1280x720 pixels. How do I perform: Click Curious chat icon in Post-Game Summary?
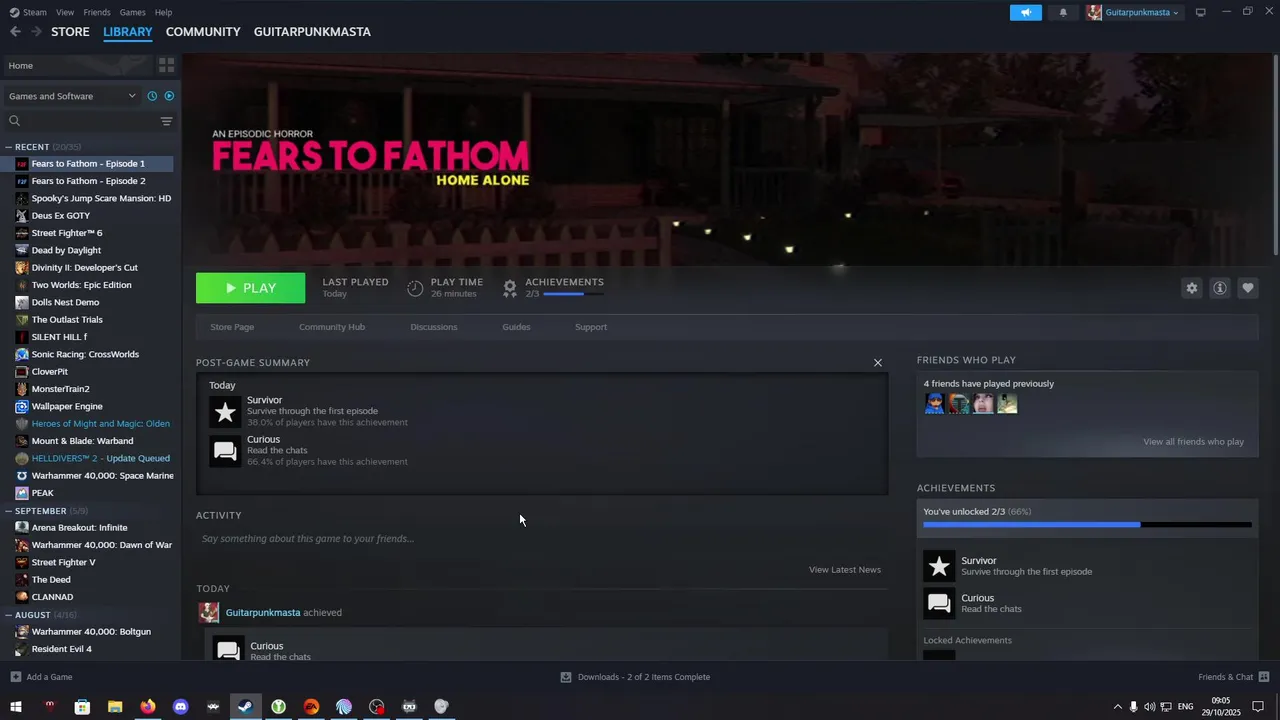click(x=225, y=451)
